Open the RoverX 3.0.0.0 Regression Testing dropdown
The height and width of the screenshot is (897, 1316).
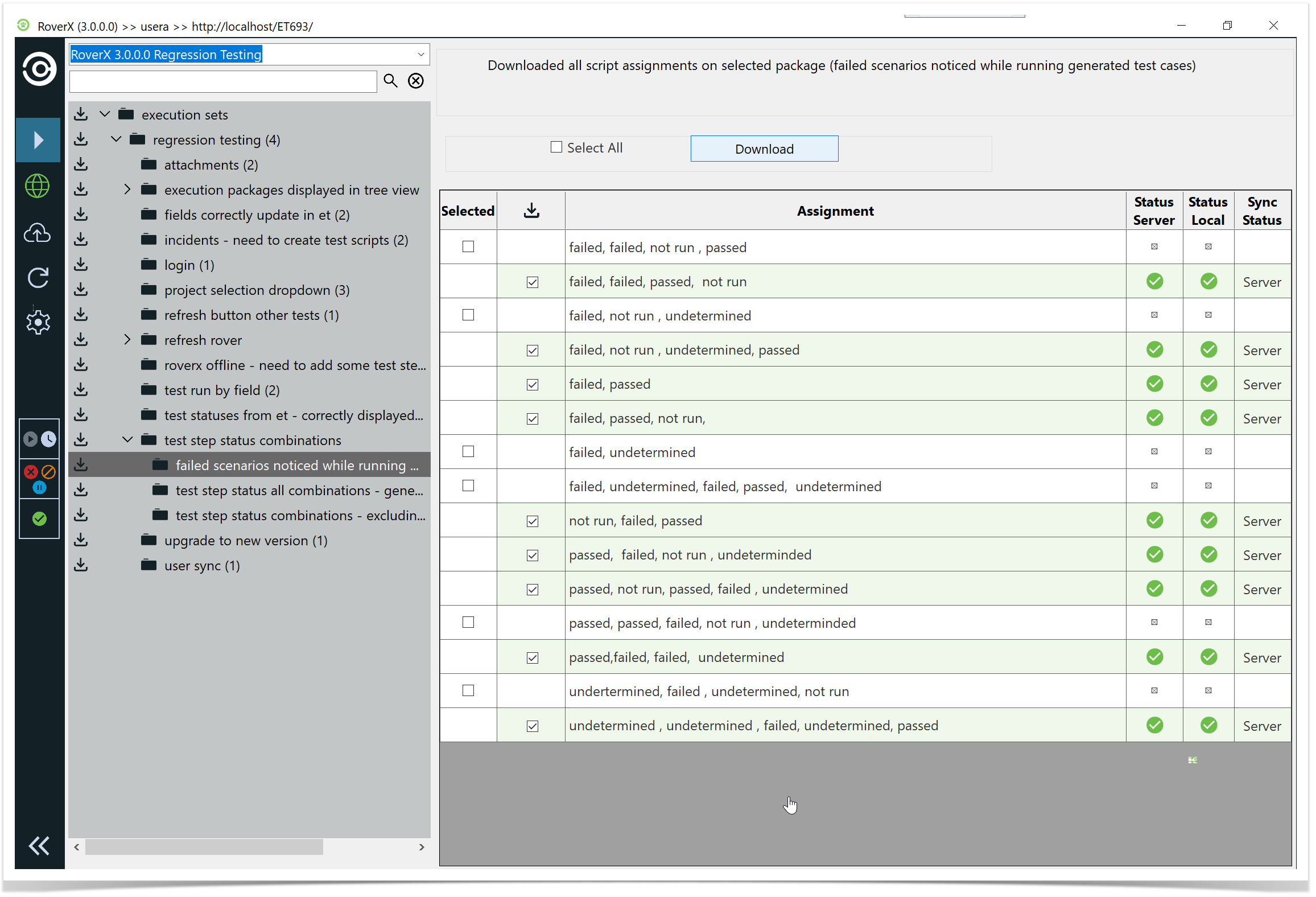point(420,55)
